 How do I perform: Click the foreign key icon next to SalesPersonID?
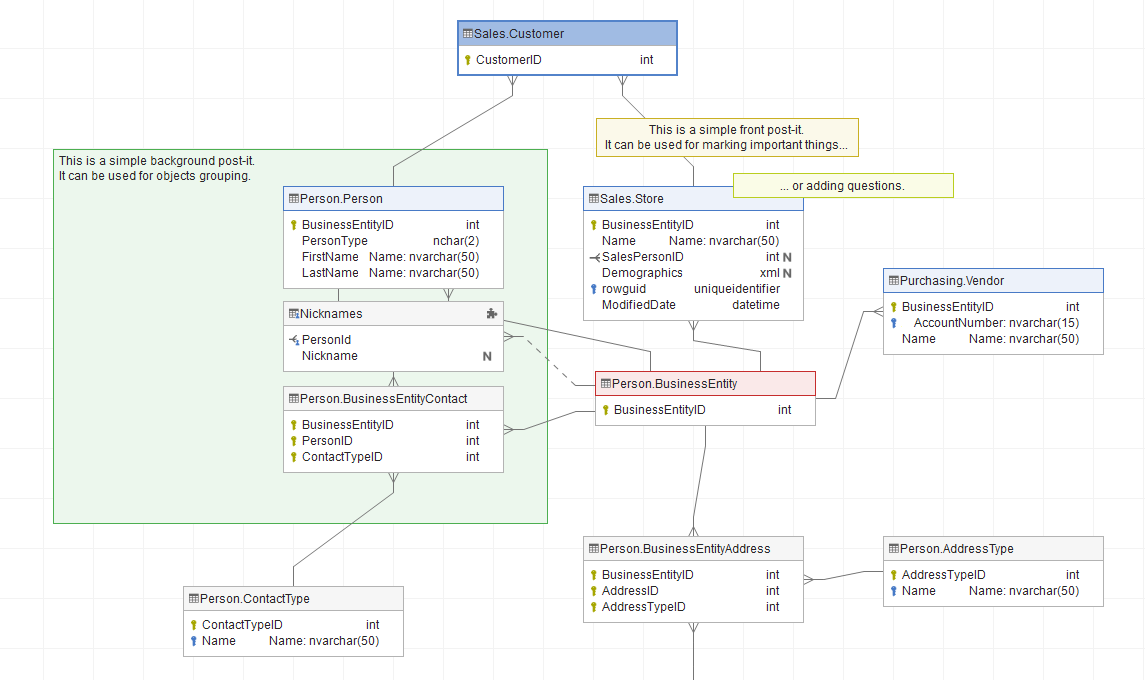593,258
